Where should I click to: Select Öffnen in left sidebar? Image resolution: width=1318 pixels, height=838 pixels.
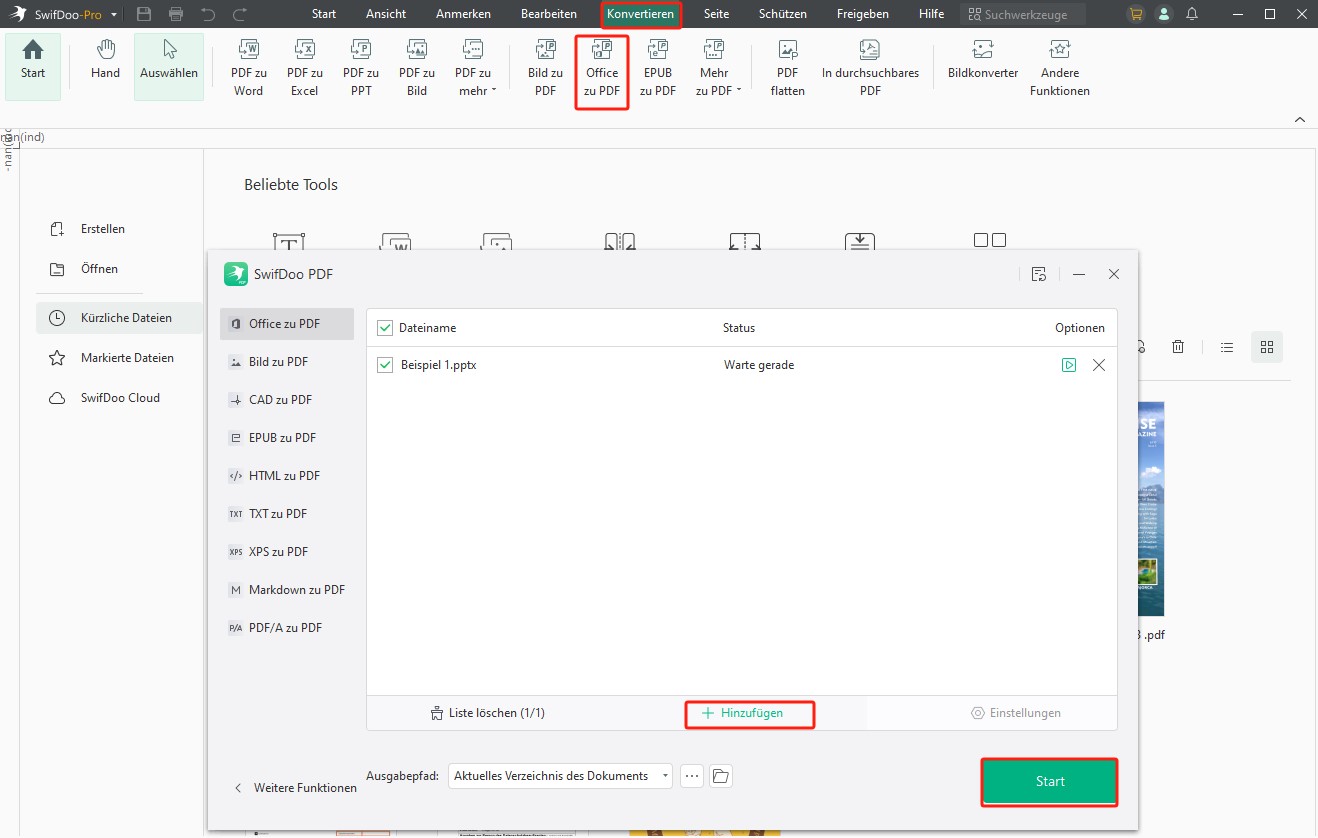point(99,269)
